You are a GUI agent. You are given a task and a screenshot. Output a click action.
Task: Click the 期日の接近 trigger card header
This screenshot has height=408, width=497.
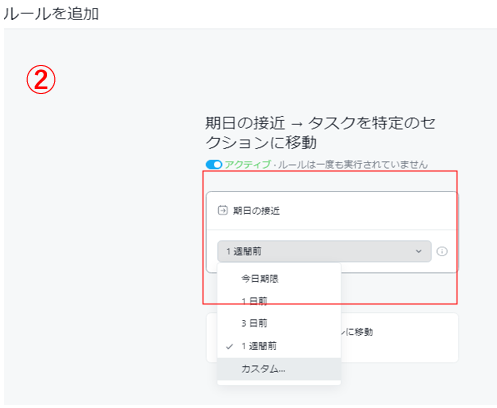[332, 211]
